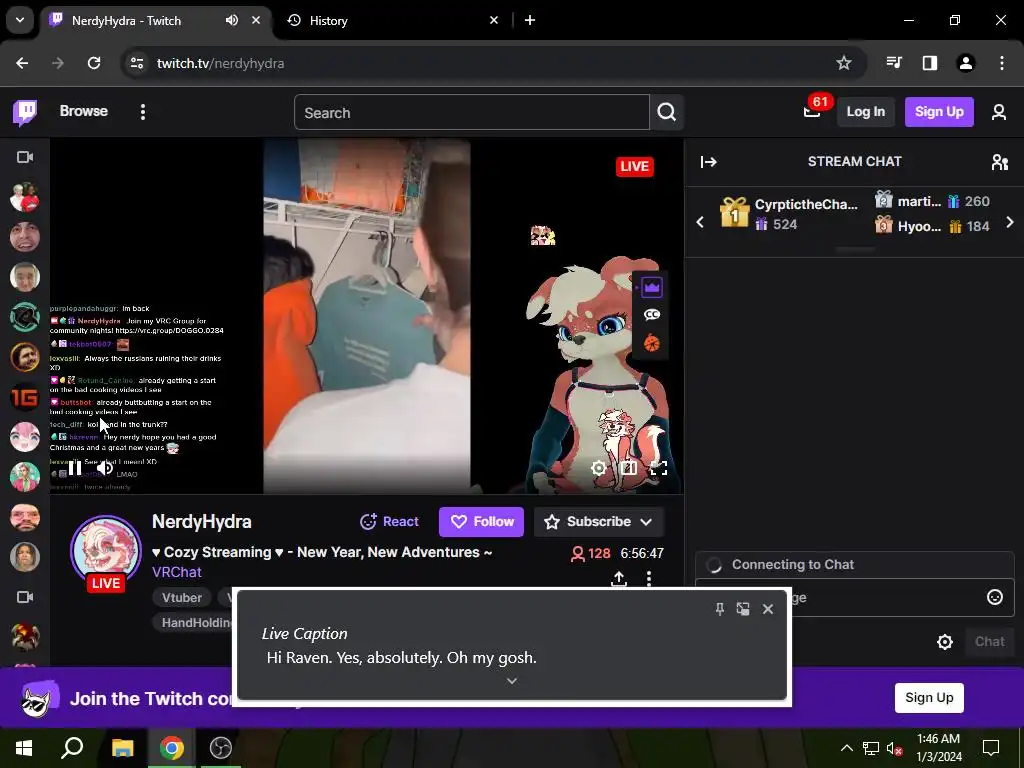Viewport: 1024px width, 768px height.
Task: Click the top bar Sign Up button
Action: pos(939,112)
